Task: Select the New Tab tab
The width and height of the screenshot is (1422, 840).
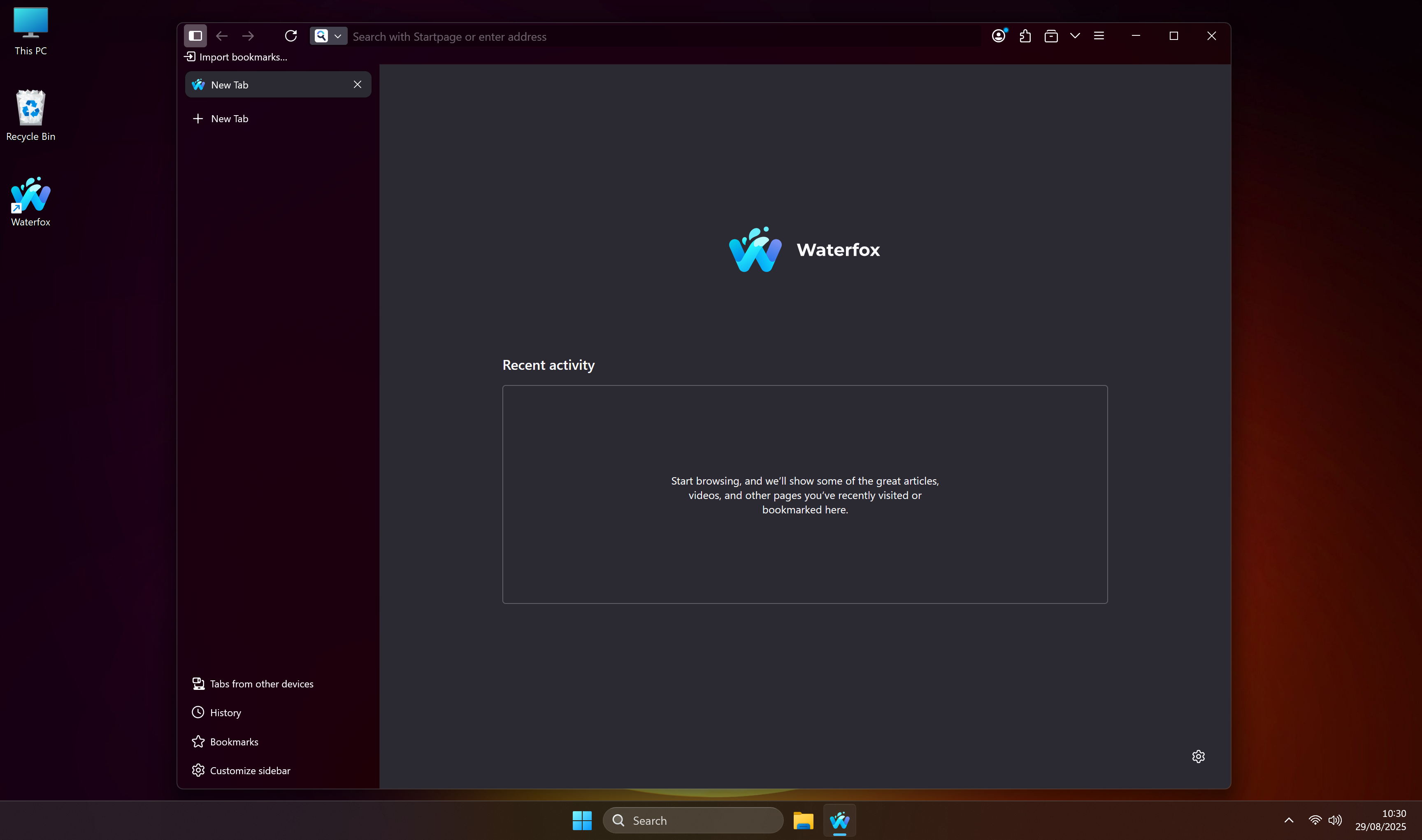Action: (266, 84)
